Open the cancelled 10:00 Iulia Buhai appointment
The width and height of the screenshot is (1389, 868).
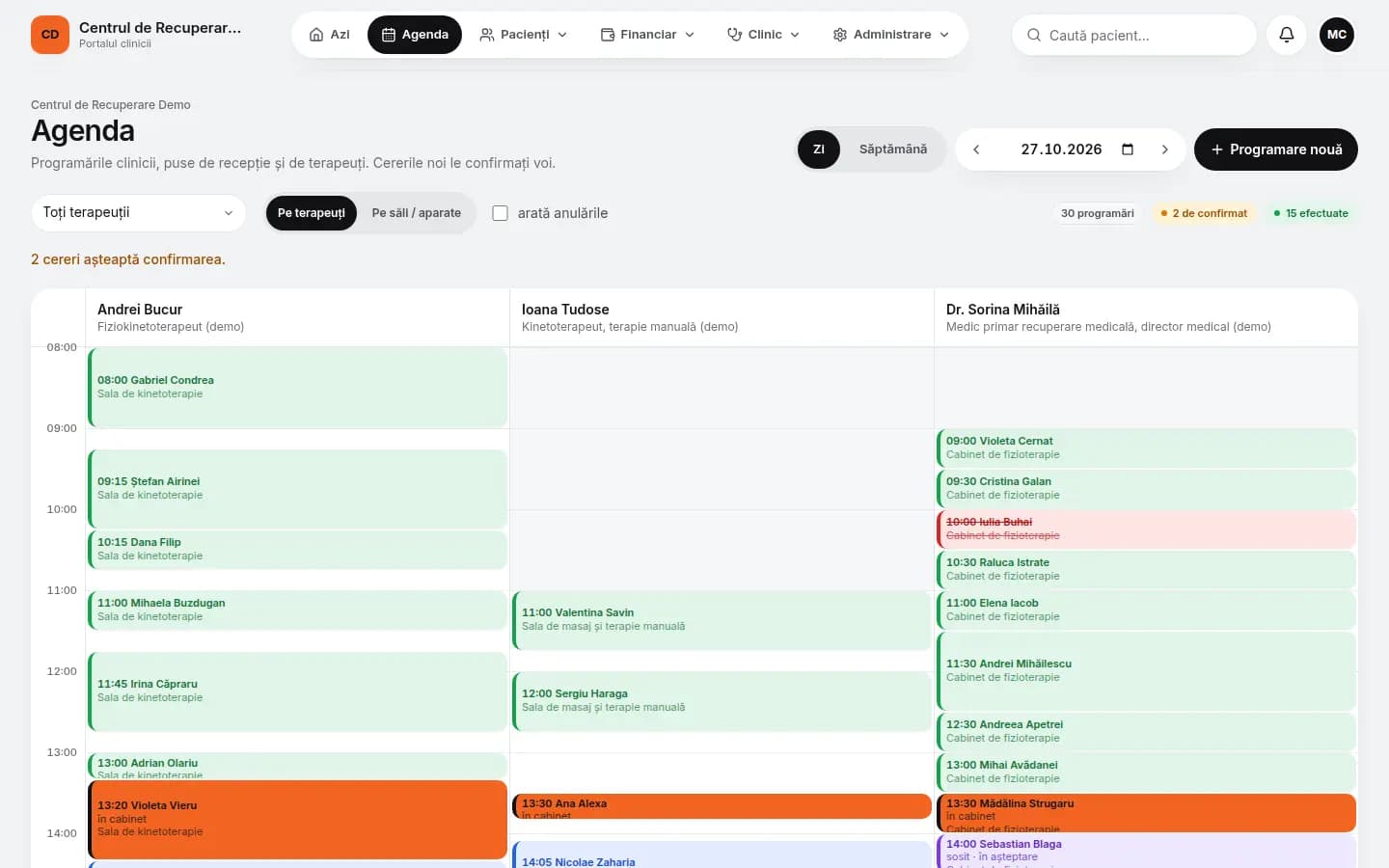pos(1146,529)
